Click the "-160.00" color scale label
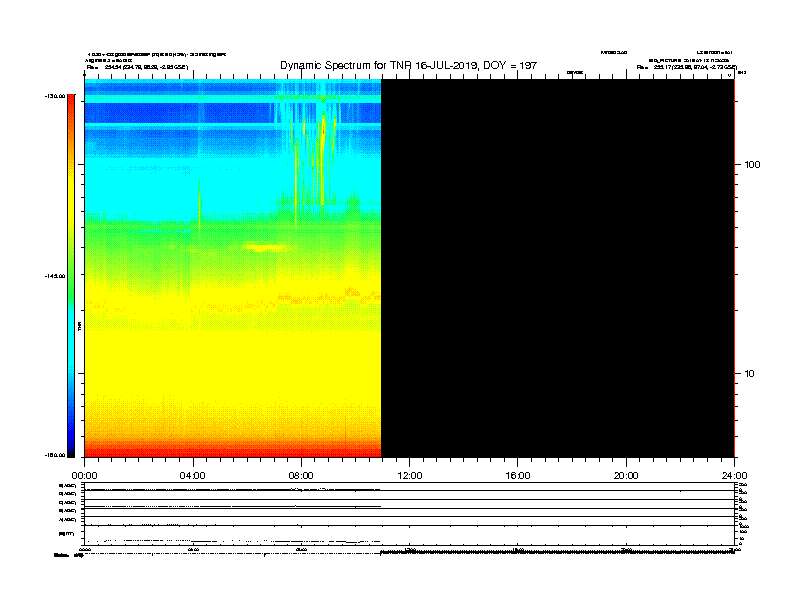 coord(55,455)
